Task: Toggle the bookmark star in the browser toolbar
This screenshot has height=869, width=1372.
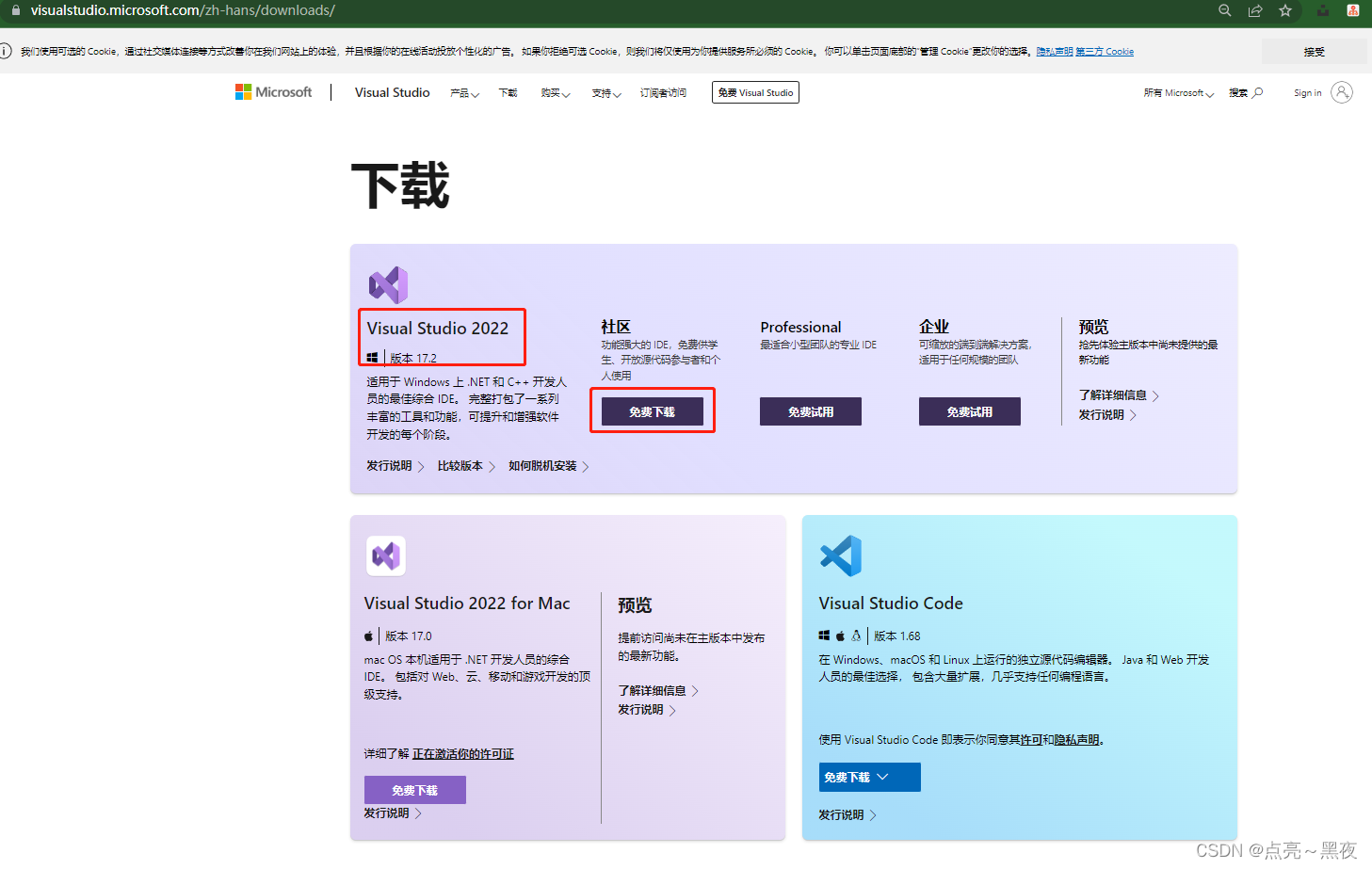Action: pos(1285,11)
